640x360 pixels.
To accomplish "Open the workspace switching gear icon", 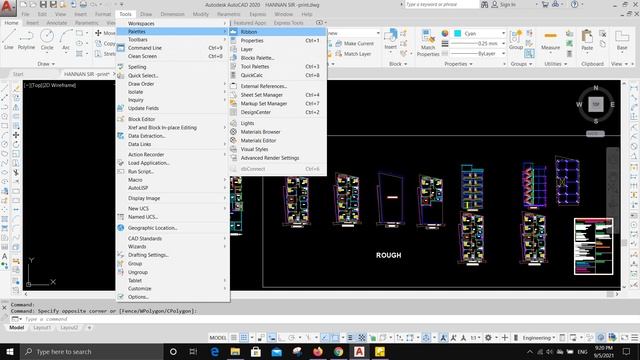I will click(x=488, y=338).
